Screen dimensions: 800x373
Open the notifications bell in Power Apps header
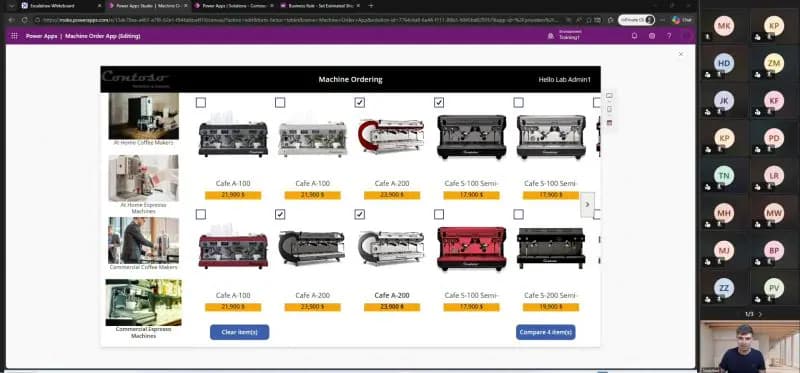tap(634, 36)
